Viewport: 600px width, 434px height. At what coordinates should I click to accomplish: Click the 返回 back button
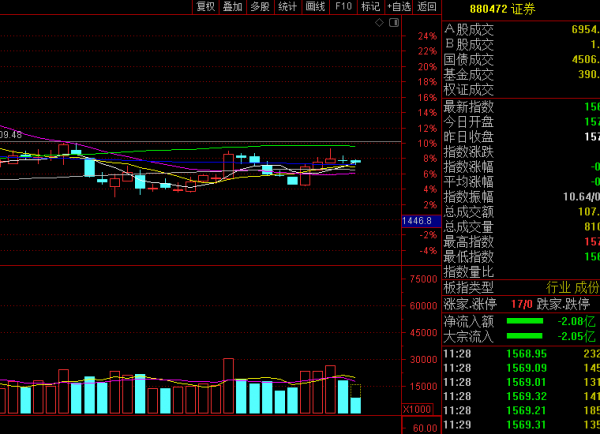click(428, 6)
